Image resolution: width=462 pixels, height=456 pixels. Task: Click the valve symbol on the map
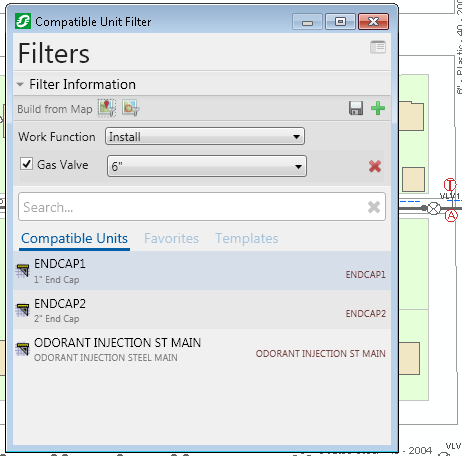point(434,208)
